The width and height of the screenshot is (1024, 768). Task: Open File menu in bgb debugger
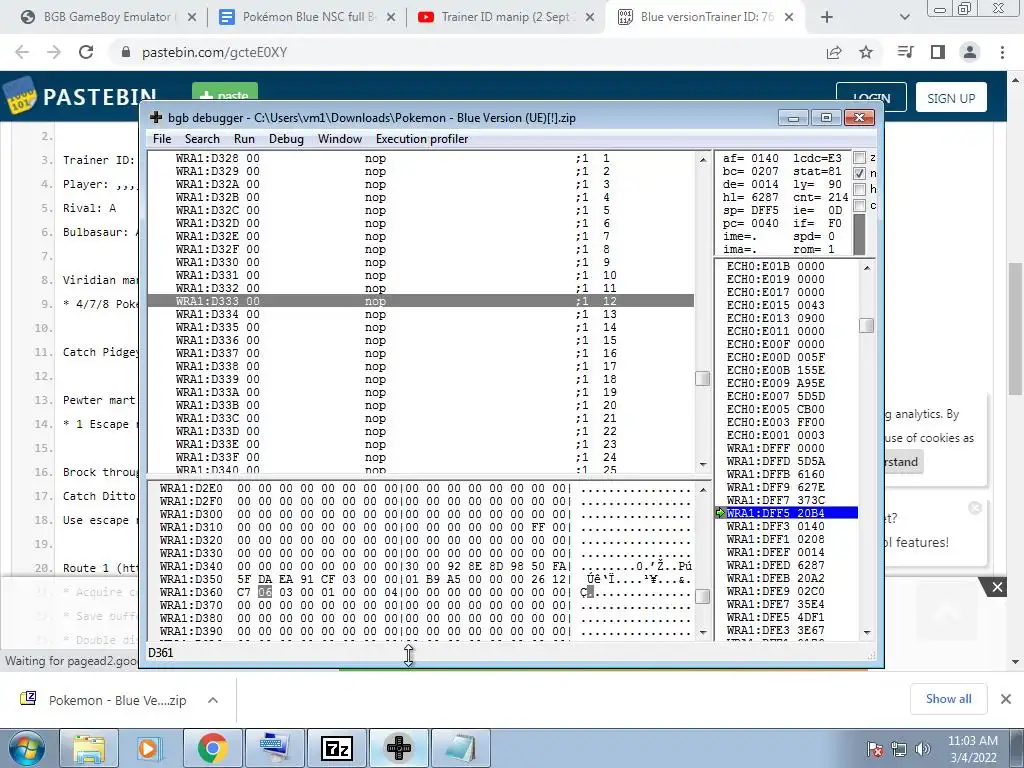(162, 138)
